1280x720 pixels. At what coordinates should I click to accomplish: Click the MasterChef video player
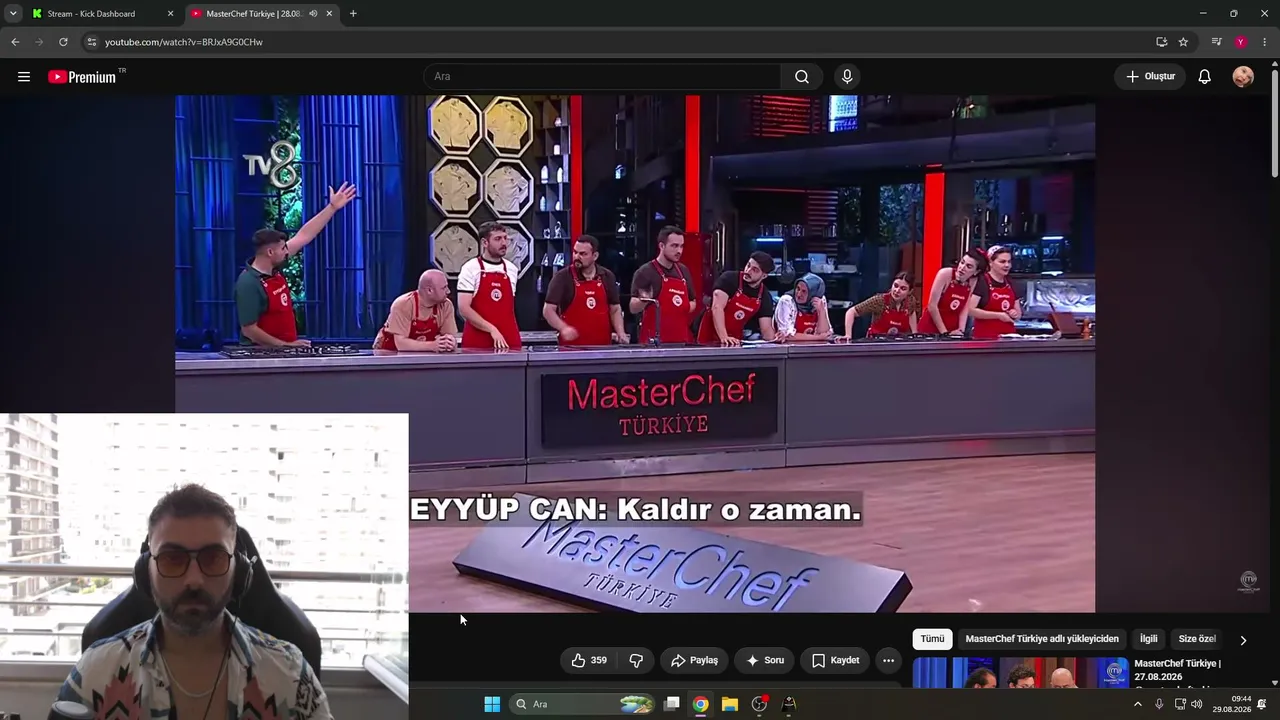pos(635,354)
